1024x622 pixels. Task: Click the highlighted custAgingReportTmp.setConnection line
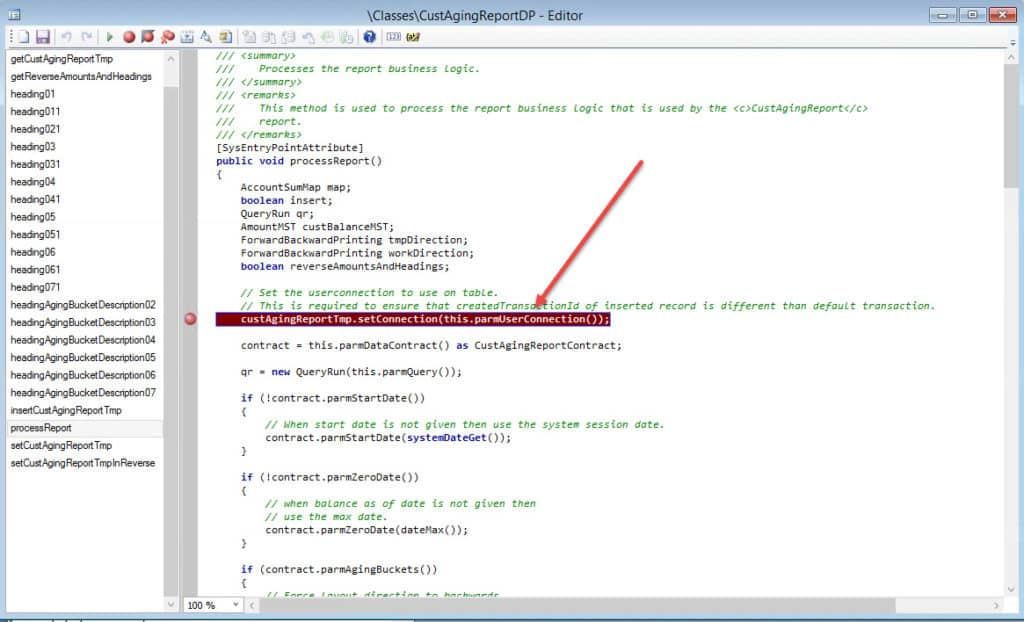click(413, 319)
